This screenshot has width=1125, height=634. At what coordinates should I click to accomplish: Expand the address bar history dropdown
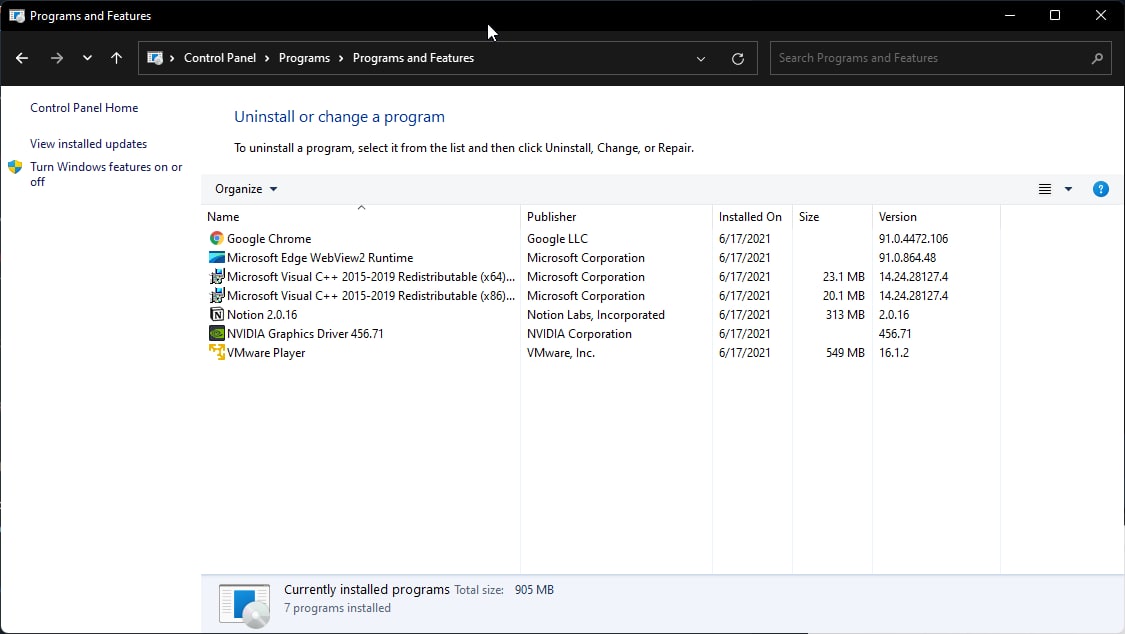coord(701,59)
